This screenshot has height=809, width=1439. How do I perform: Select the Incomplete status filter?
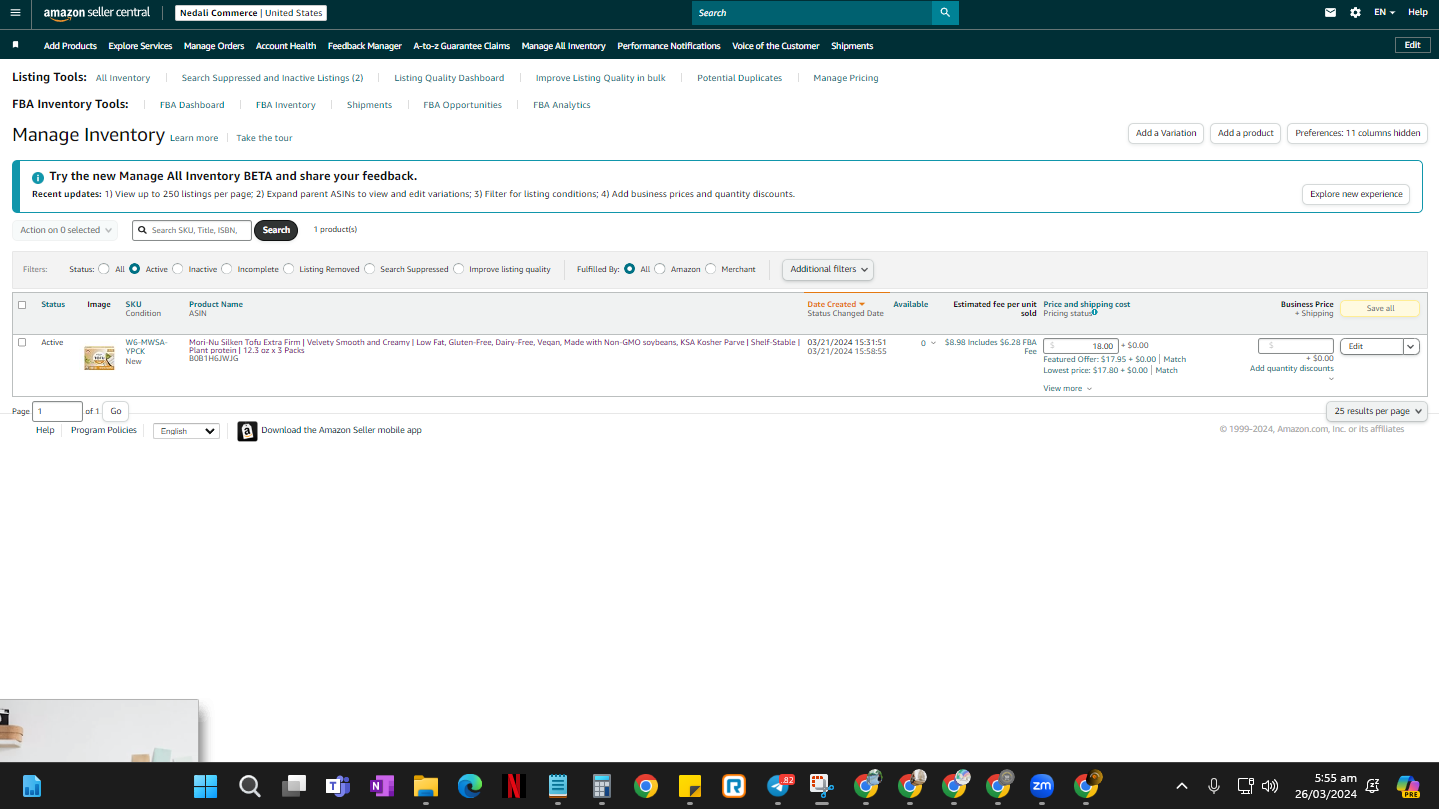coord(227,269)
